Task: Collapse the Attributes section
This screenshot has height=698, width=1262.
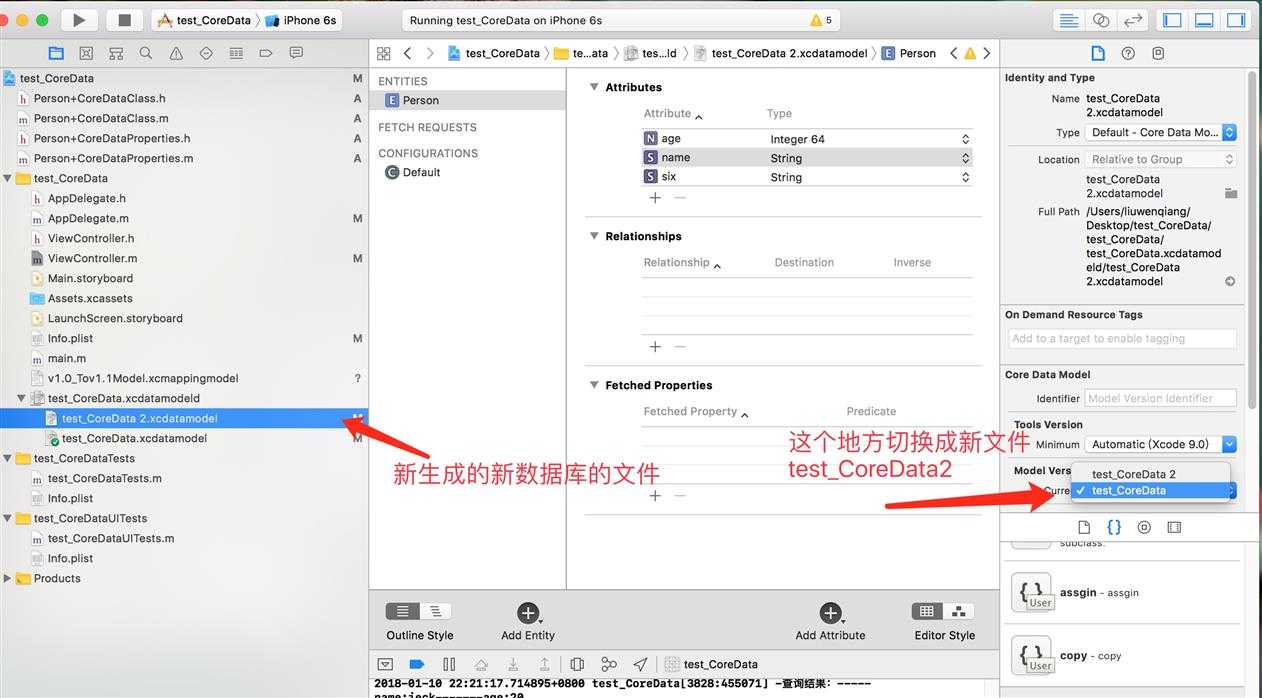Action: click(594, 87)
